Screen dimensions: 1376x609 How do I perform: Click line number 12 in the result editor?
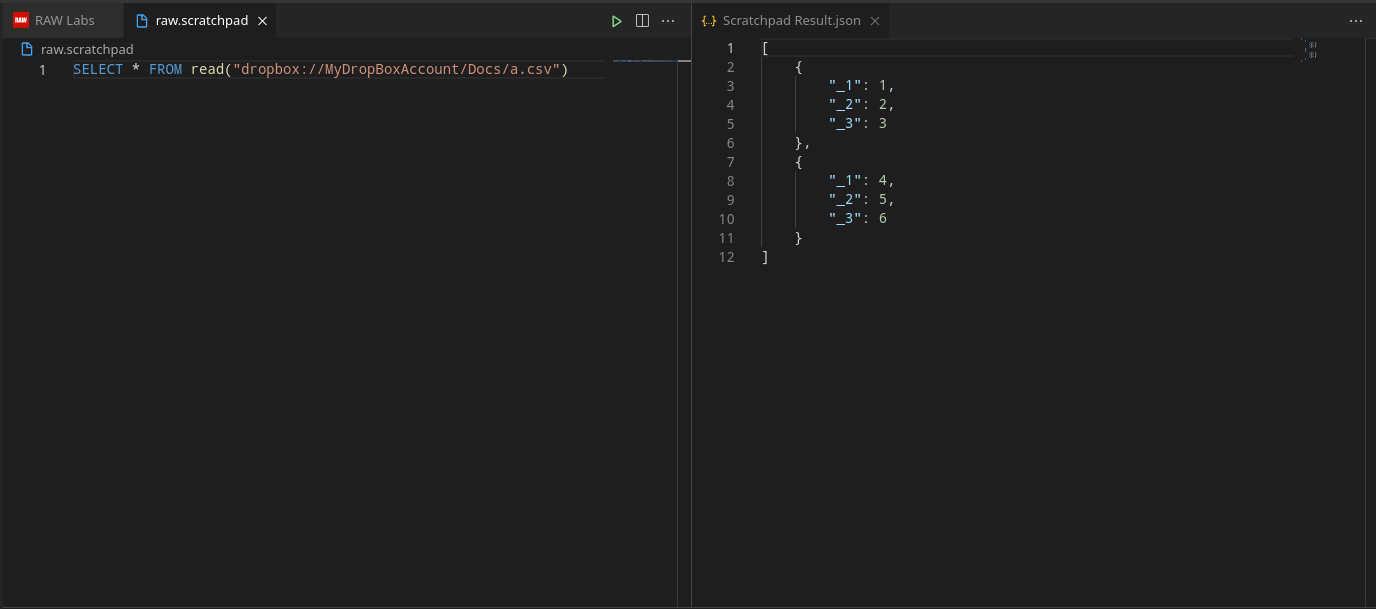[726, 257]
